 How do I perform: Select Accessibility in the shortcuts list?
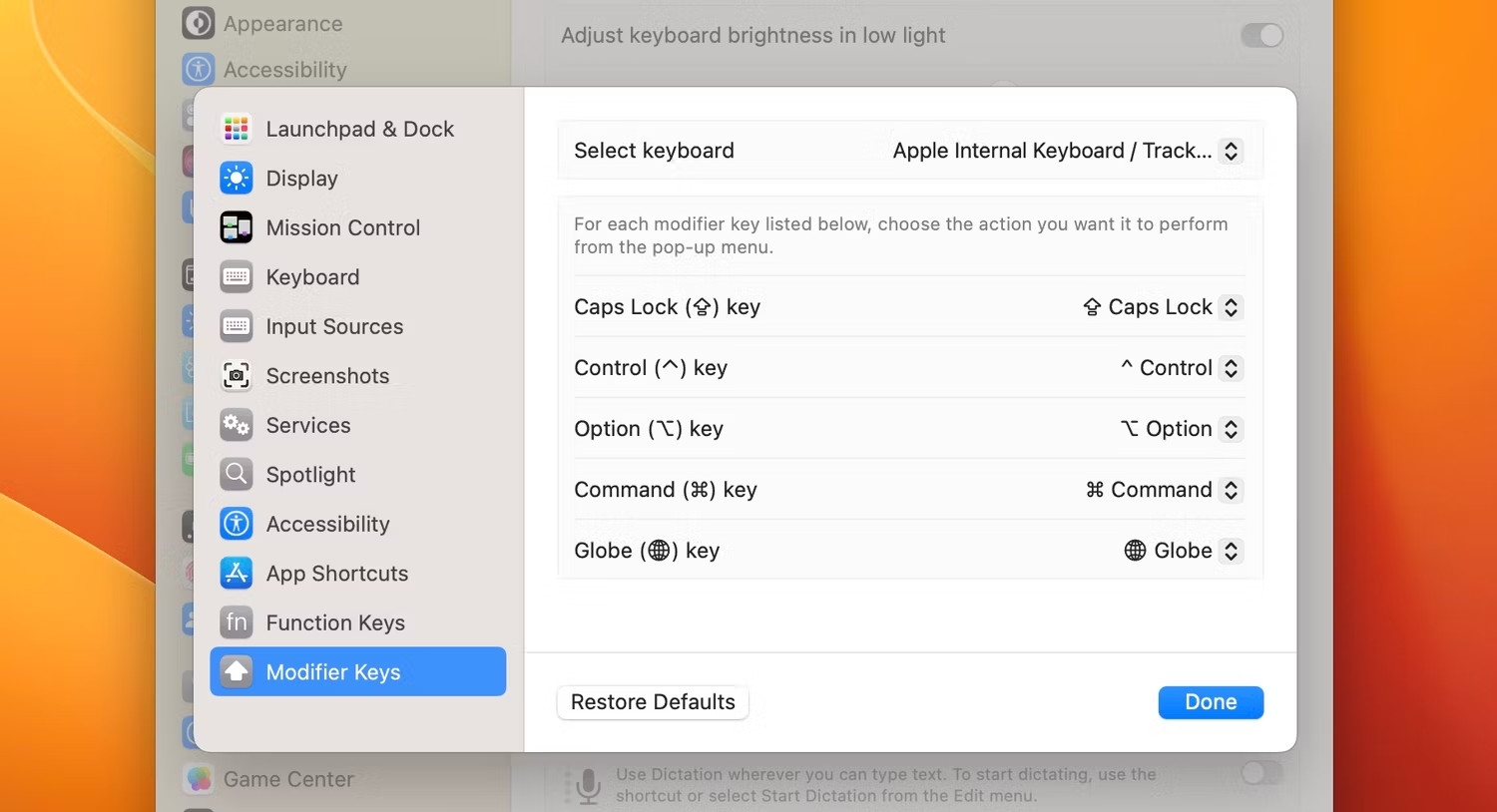click(358, 524)
